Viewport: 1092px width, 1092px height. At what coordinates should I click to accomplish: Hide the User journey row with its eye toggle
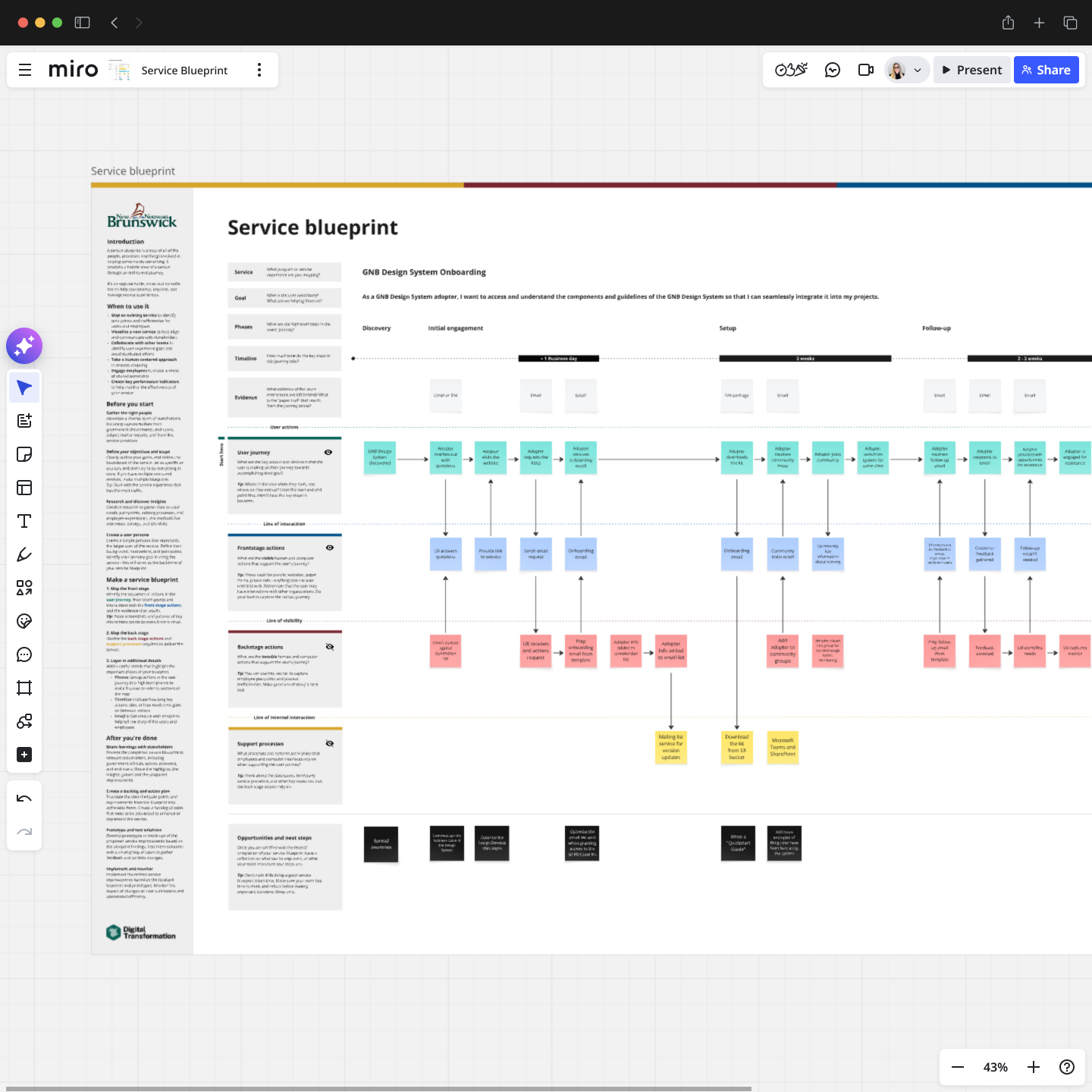[x=328, y=451]
